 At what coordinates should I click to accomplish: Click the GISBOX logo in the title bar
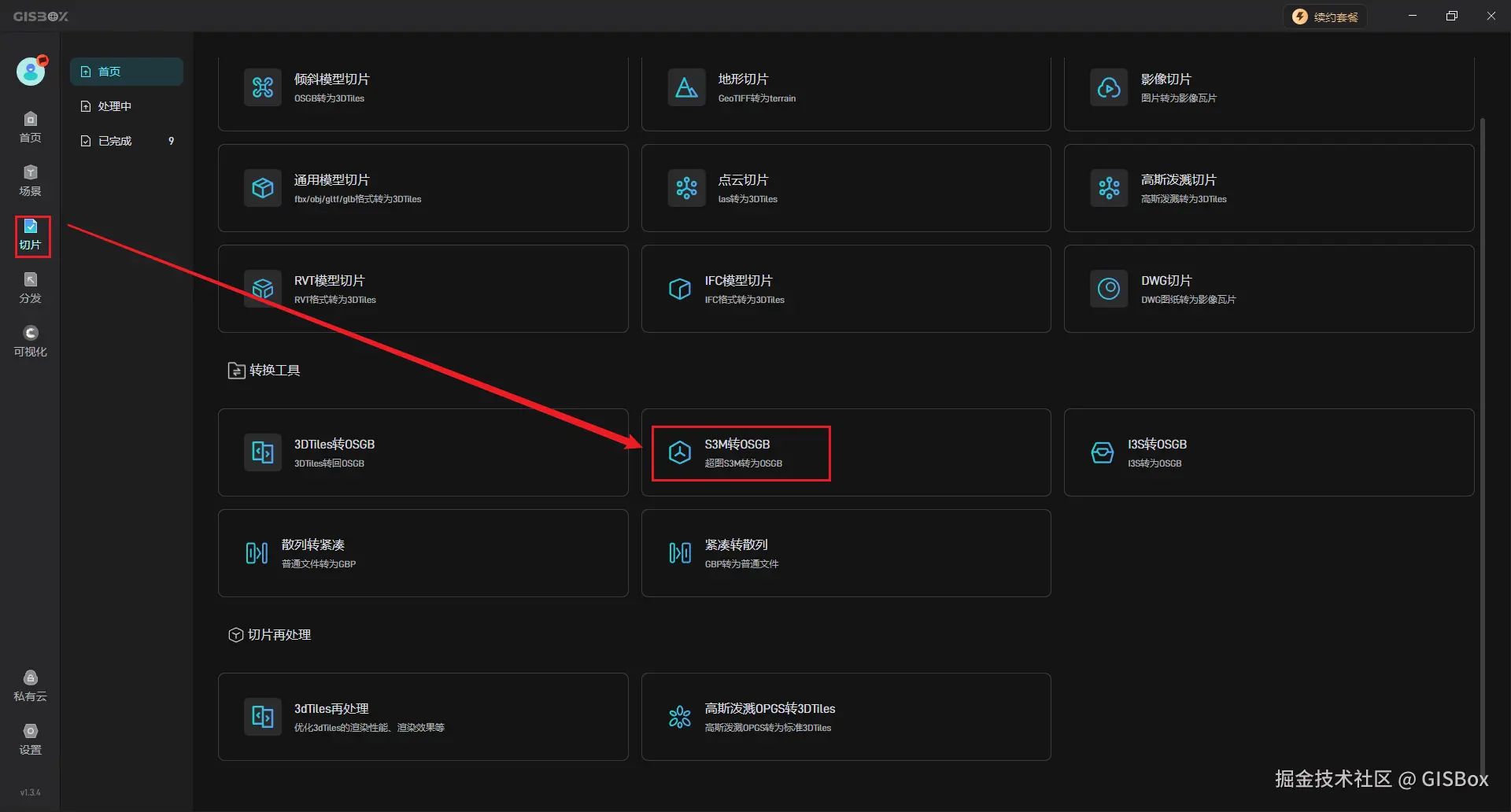click(x=41, y=17)
